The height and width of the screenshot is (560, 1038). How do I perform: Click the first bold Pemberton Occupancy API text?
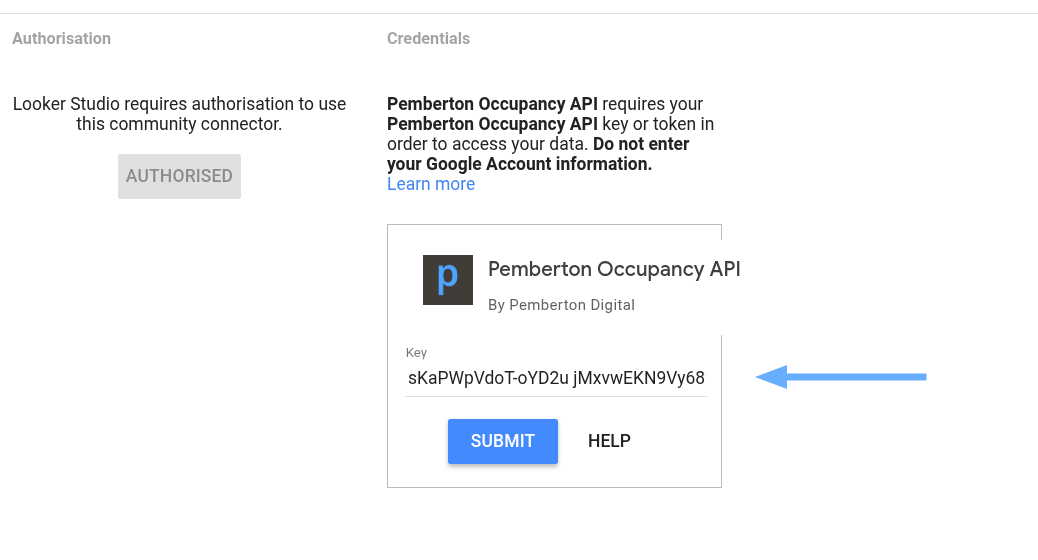point(493,104)
